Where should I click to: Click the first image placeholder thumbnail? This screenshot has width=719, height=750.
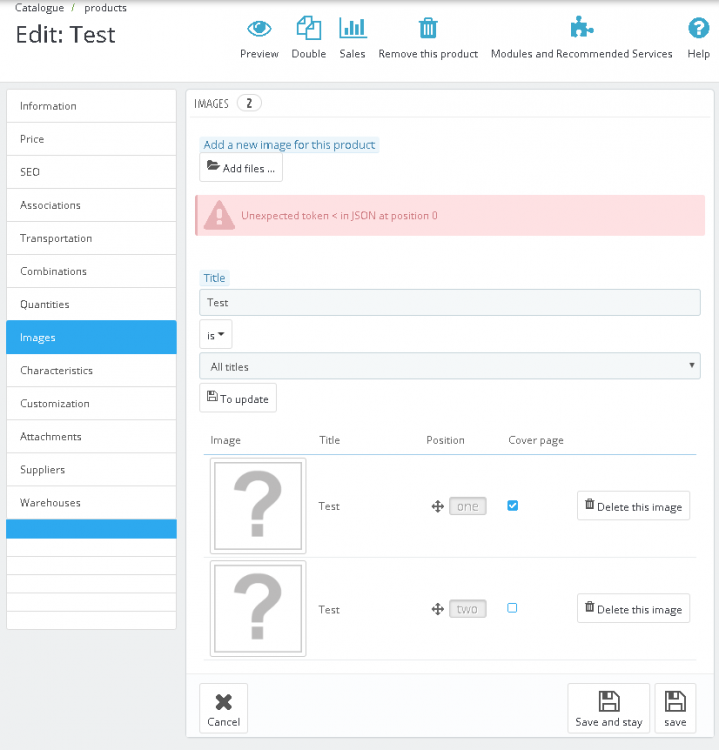tap(258, 506)
